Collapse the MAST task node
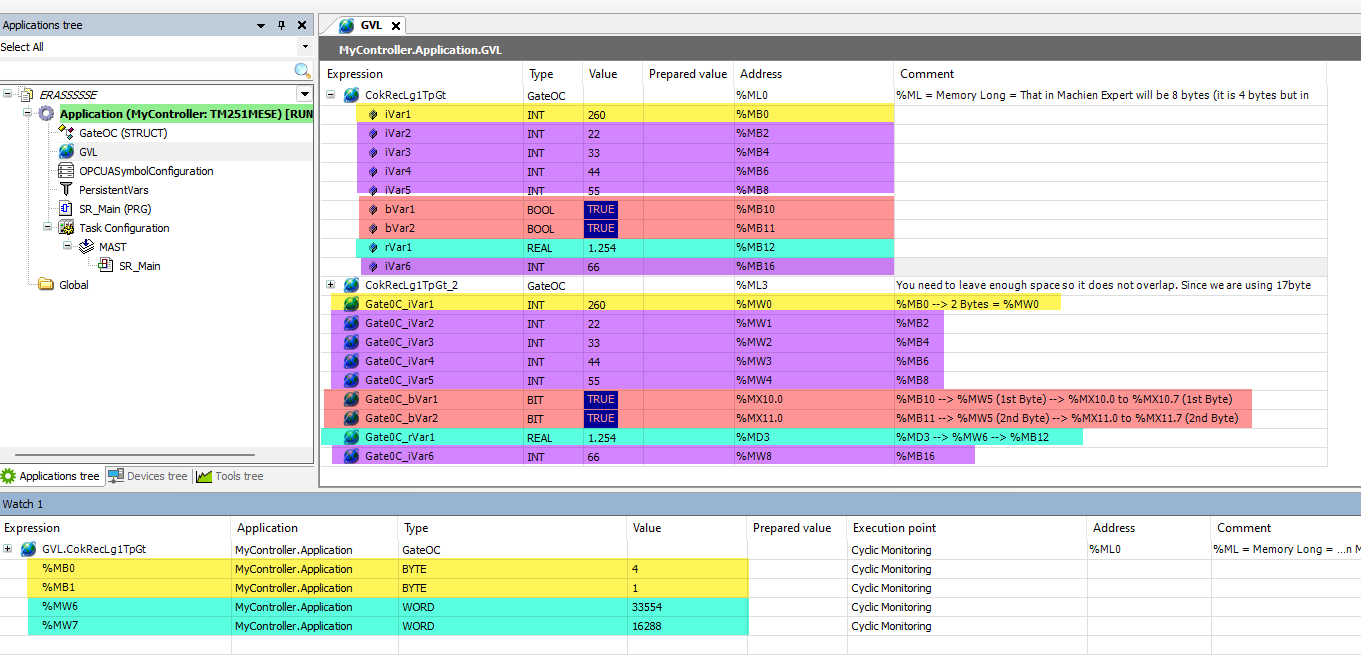 pyautogui.click(x=66, y=246)
